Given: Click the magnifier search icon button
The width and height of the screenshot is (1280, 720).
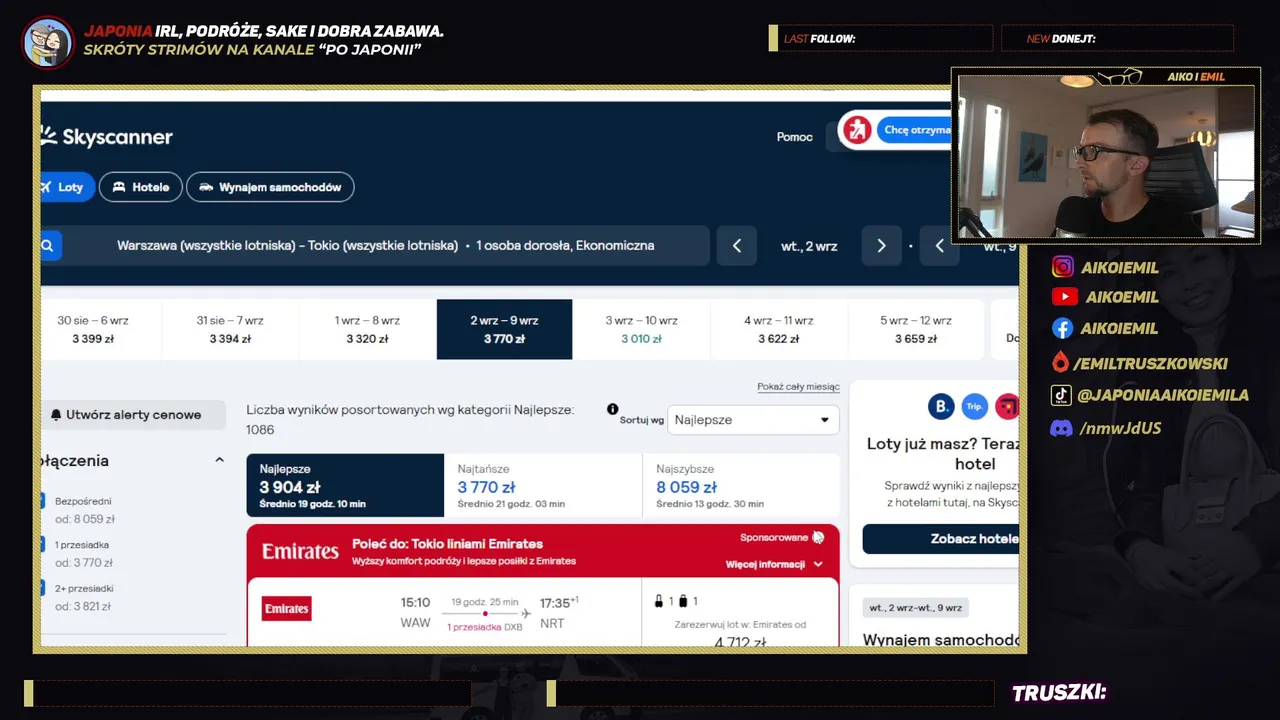Looking at the screenshot, I should pos(49,245).
